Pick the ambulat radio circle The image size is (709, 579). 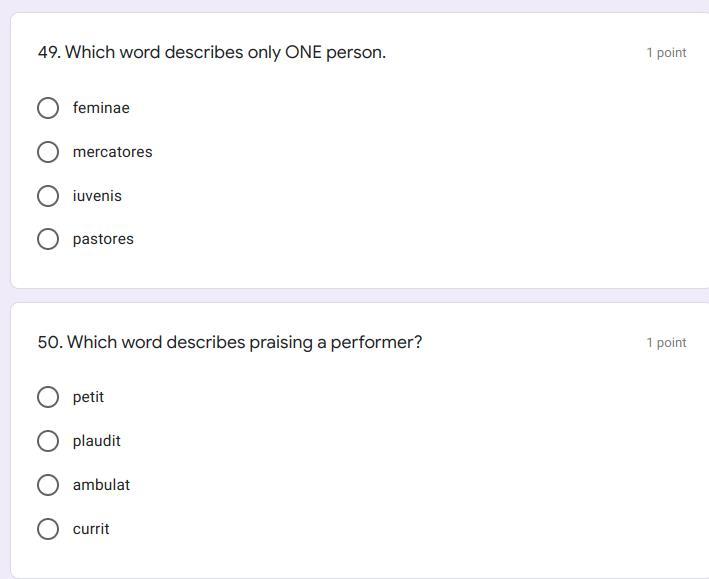(48, 485)
